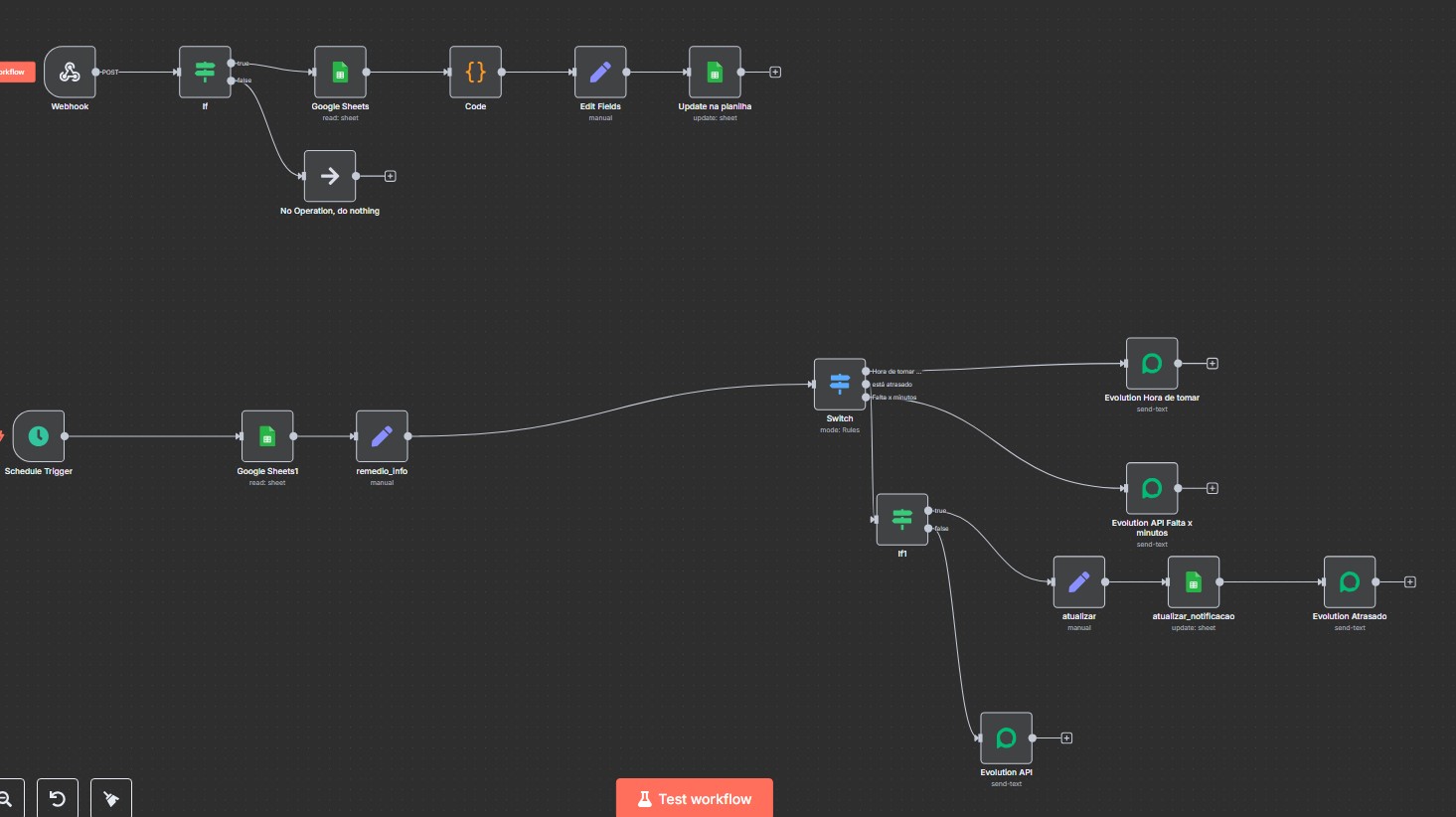Click plus connector after No Operation node
Image resolution: width=1456 pixels, height=817 pixels.
391,176
